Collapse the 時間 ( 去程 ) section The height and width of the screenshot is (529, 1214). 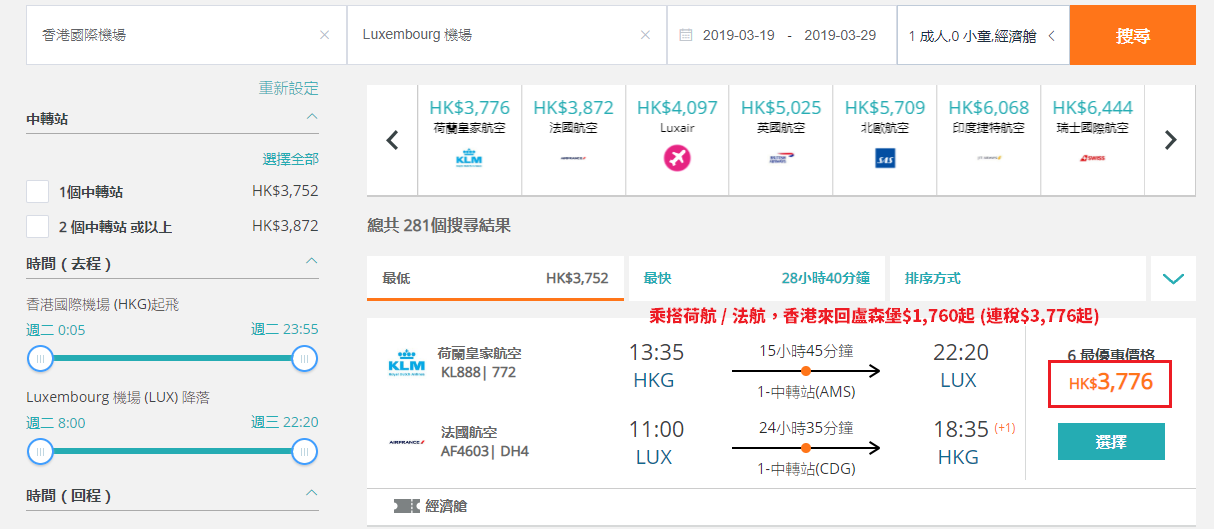tap(312, 262)
